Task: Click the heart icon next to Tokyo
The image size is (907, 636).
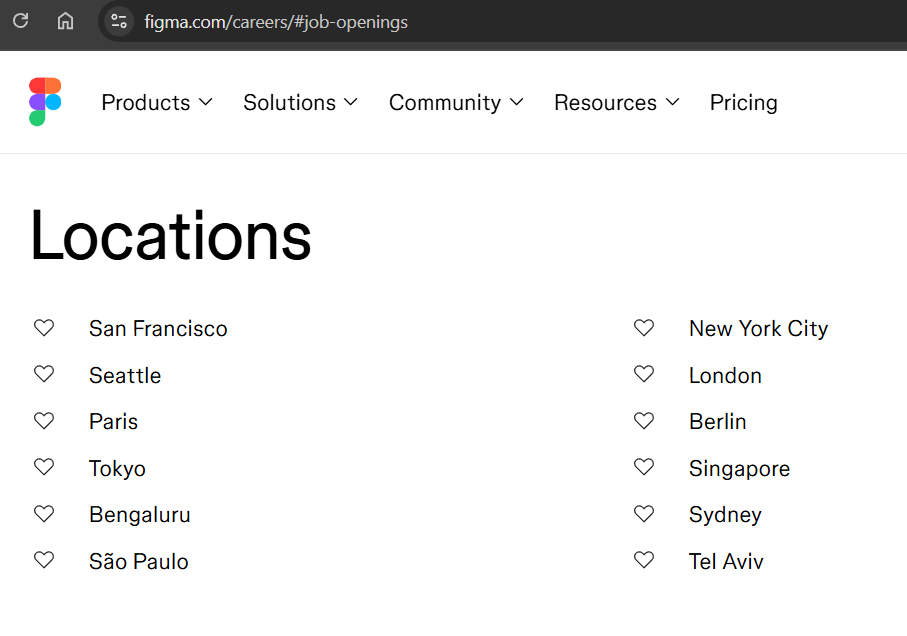Action: (44, 468)
